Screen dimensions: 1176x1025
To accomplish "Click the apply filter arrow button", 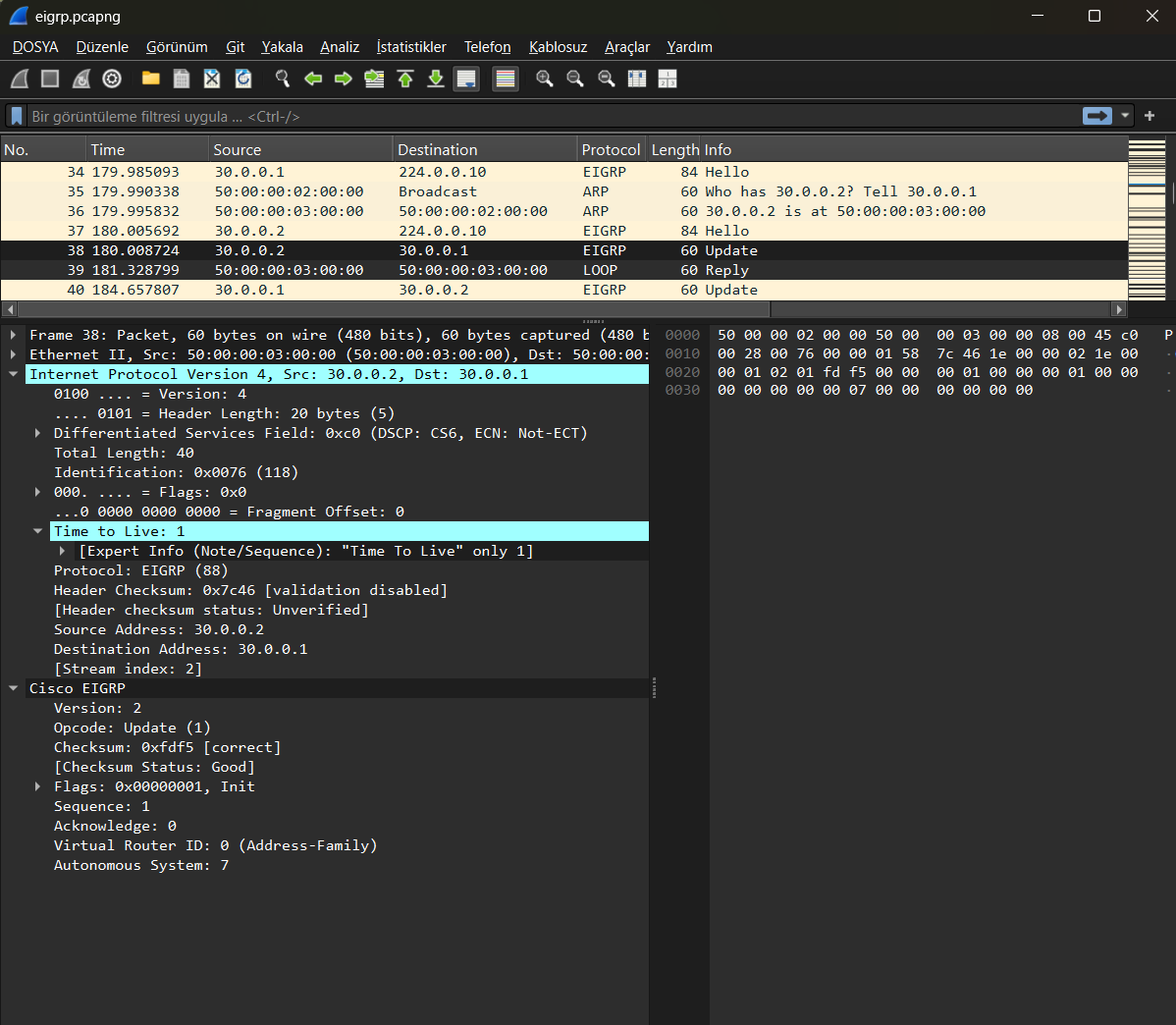I will 1096,116.
